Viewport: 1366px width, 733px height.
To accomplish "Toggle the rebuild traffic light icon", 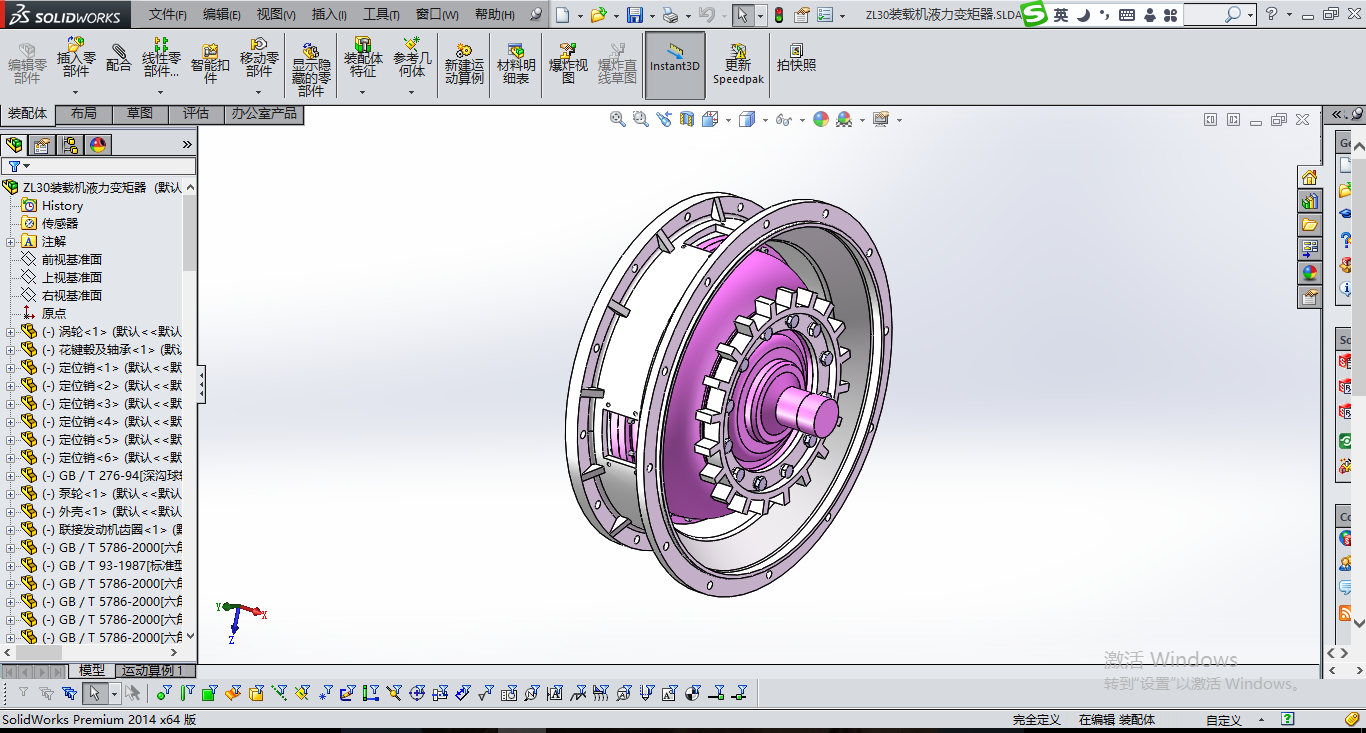I will click(778, 15).
